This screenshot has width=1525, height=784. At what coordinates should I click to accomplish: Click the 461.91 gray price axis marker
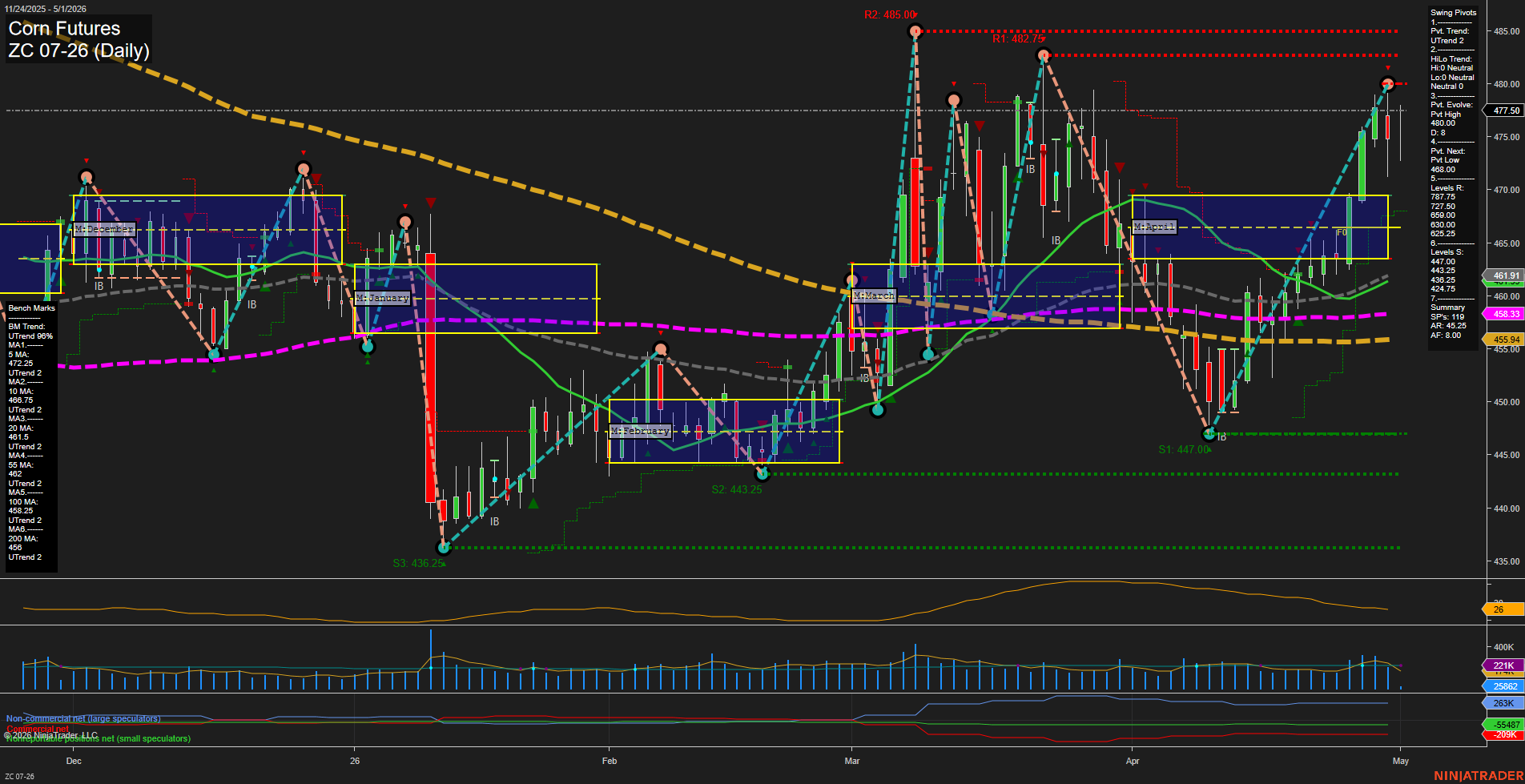pyautogui.click(x=1506, y=275)
